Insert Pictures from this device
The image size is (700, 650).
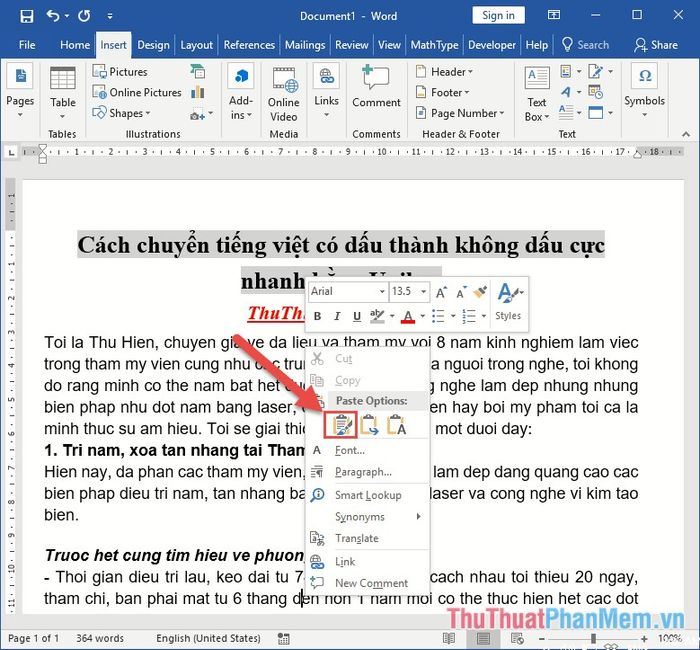pos(120,71)
